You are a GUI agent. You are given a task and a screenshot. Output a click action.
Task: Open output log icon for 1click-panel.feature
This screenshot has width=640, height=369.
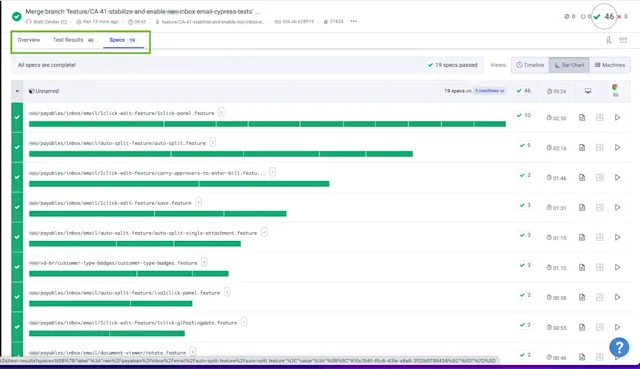point(582,118)
